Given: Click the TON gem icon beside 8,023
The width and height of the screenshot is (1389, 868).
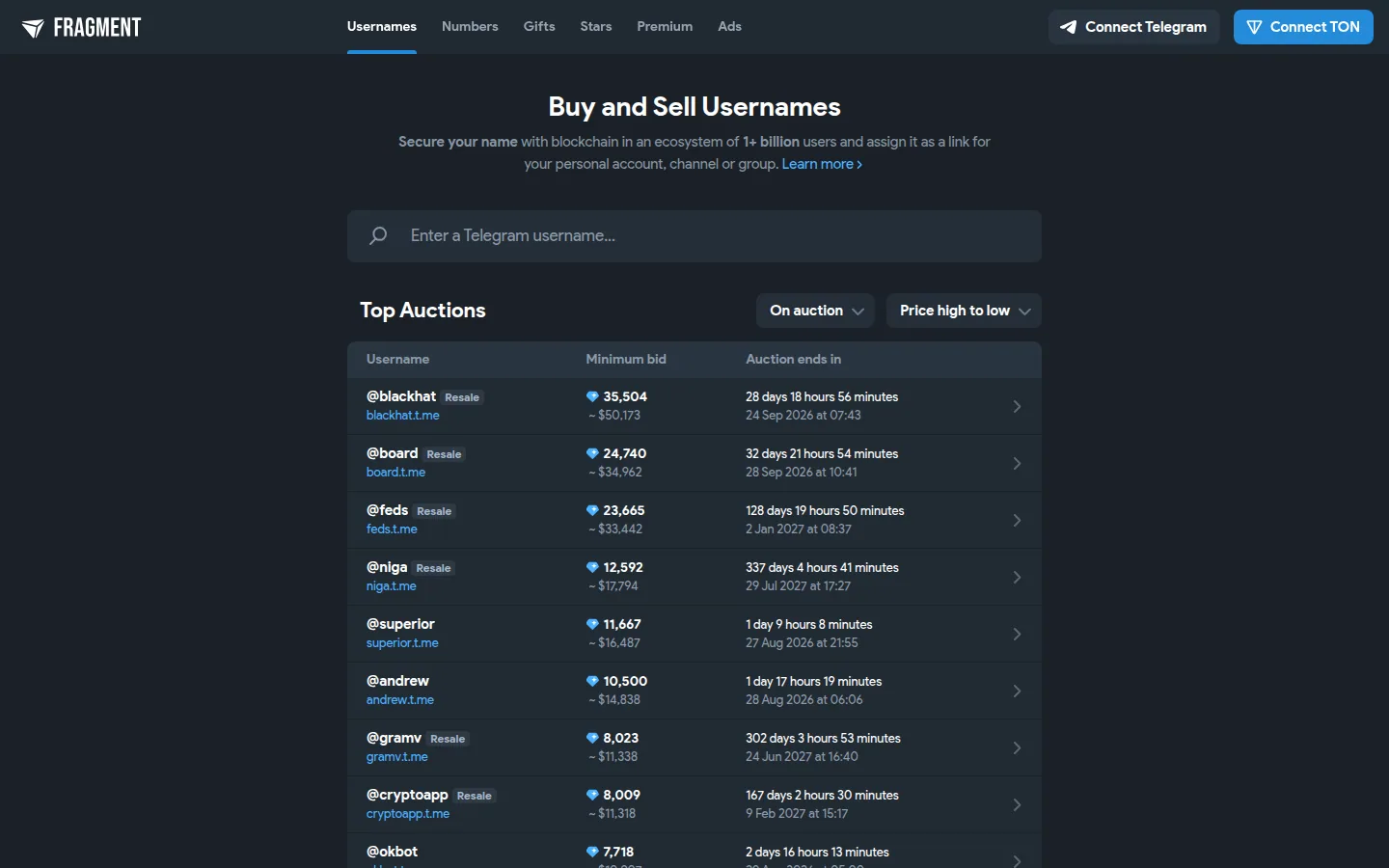Looking at the screenshot, I should point(592,738).
